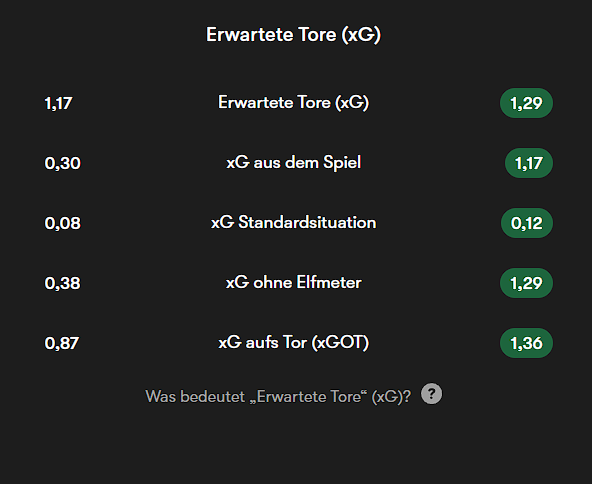592x484 pixels.
Task: Click the left value 0,38
Action: pyautogui.click(x=62, y=284)
